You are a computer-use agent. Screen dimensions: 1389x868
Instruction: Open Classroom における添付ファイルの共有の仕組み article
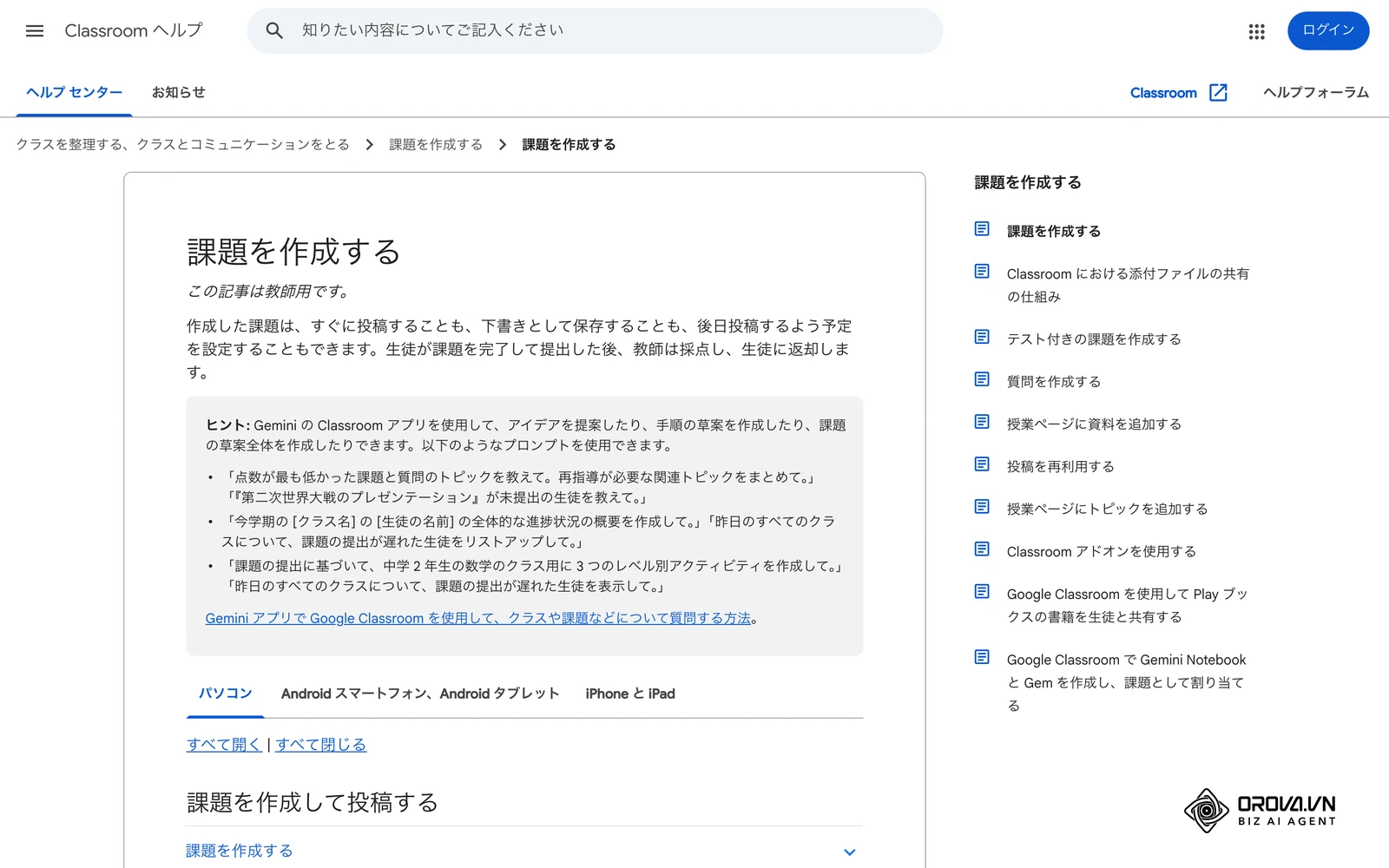[1128, 285]
